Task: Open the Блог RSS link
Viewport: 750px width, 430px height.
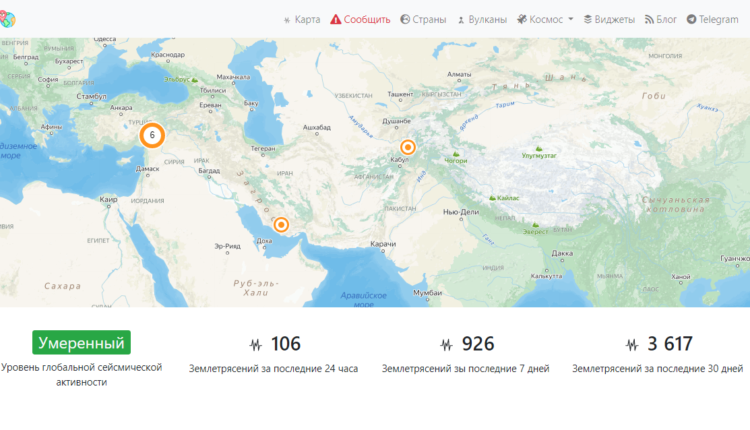Action: (661, 19)
